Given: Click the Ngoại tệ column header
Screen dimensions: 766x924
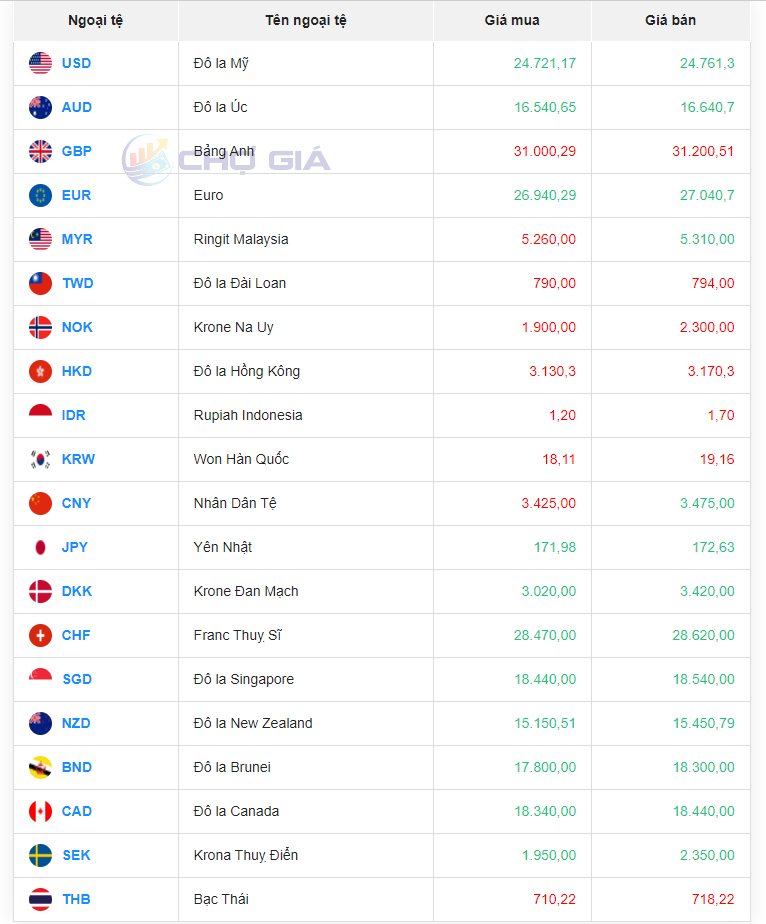Looking at the screenshot, I should click(96, 20).
